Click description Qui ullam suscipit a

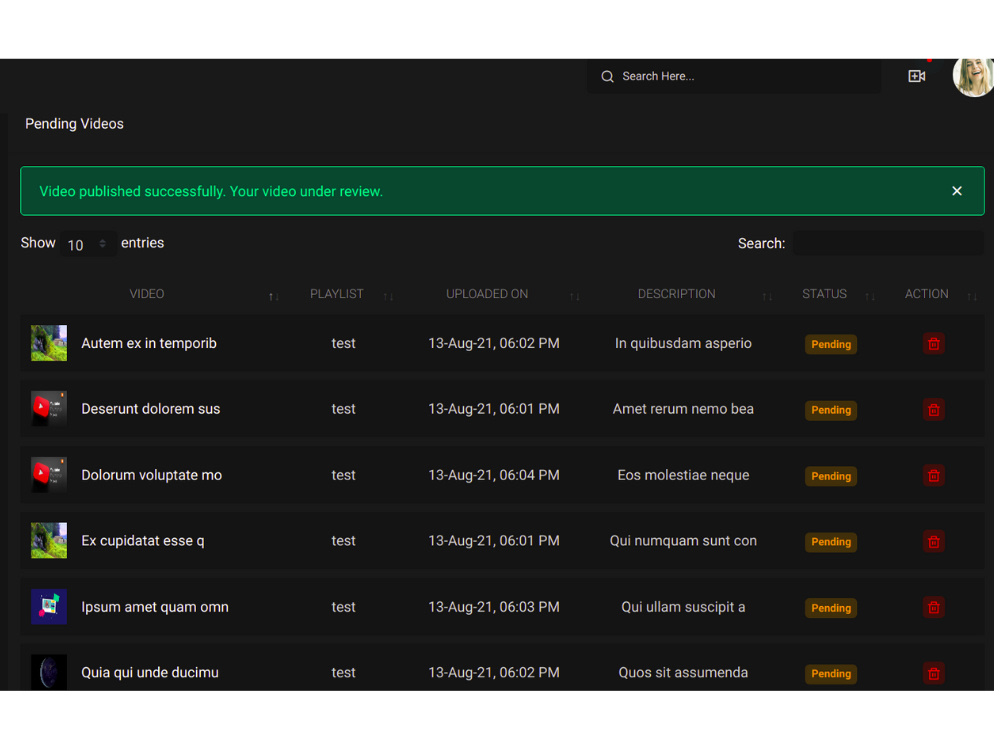(x=683, y=607)
